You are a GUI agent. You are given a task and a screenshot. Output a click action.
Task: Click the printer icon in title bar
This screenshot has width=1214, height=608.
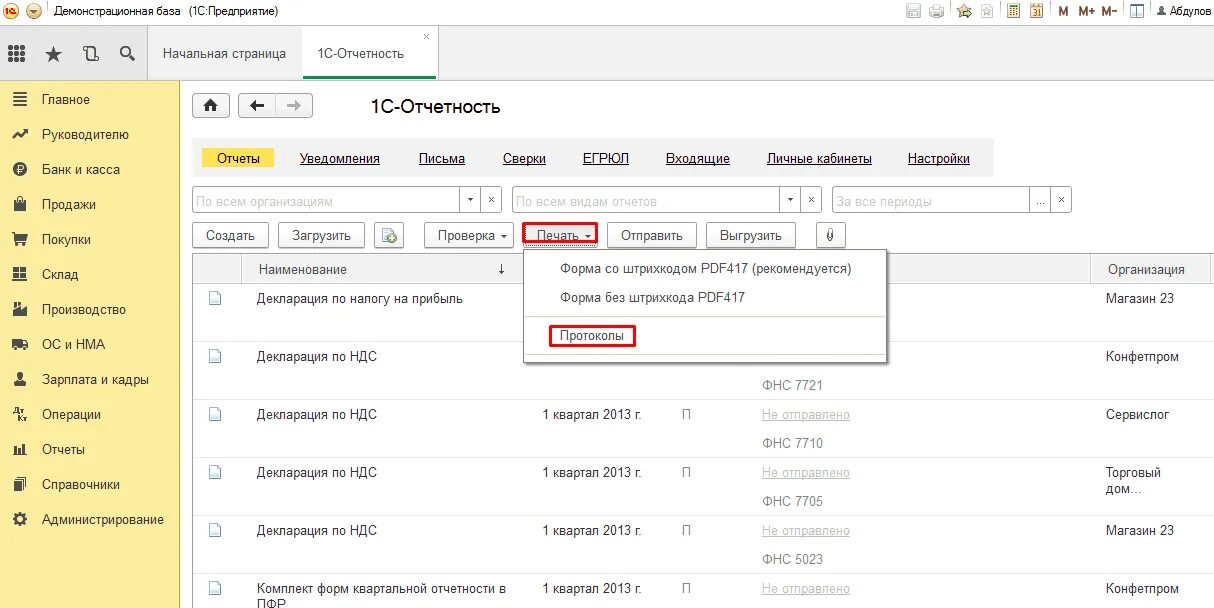[937, 11]
